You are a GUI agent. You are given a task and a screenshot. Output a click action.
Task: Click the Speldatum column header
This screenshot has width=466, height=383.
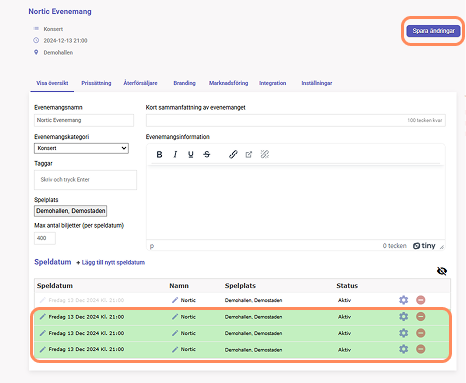55,286
